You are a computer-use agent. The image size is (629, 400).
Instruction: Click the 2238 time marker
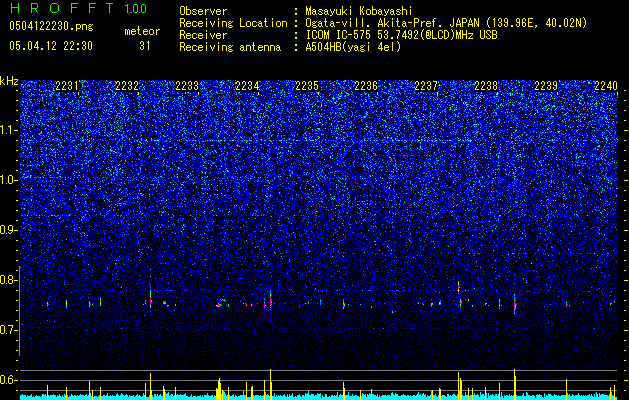pos(486,86)
